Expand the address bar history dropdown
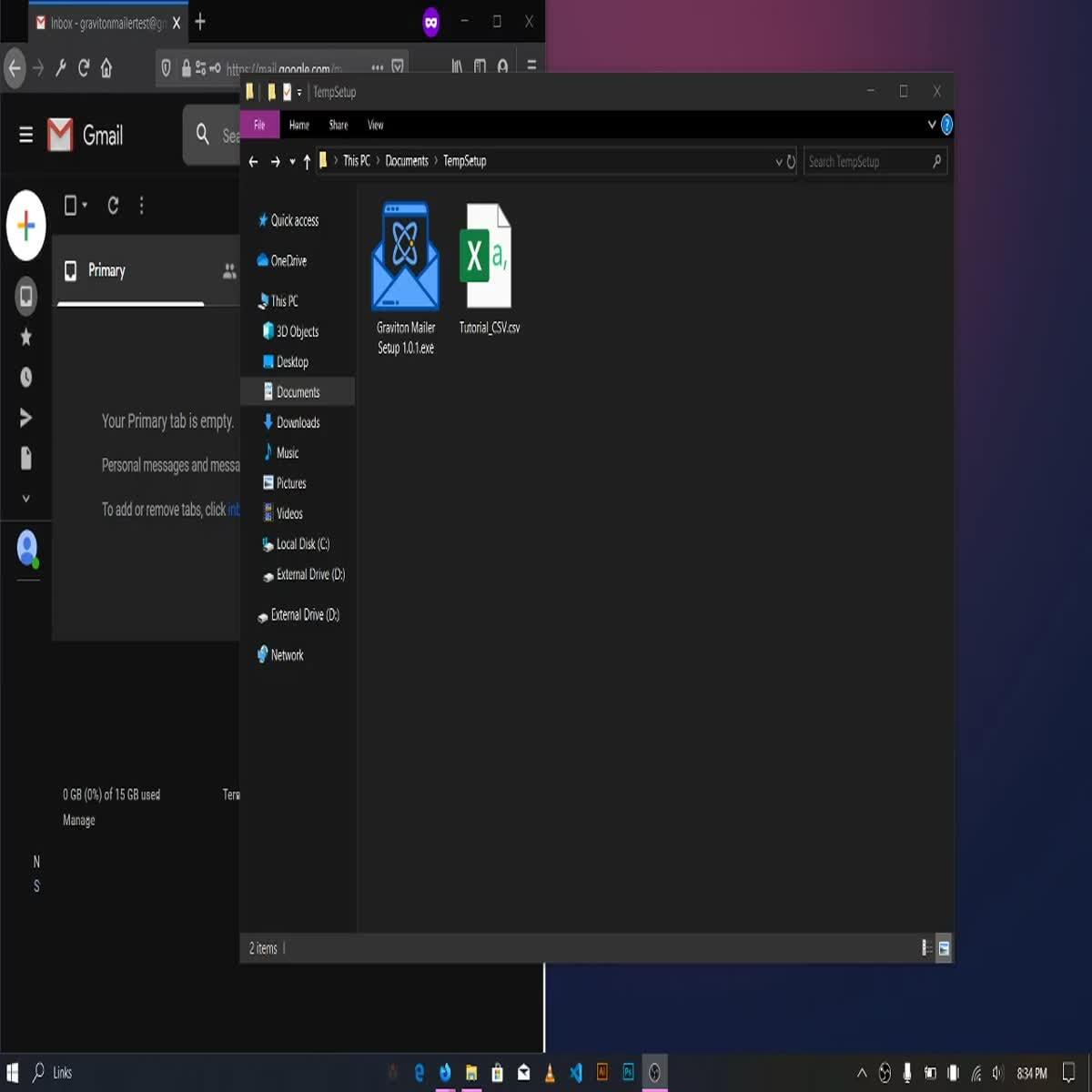 (x=778, y=162)
